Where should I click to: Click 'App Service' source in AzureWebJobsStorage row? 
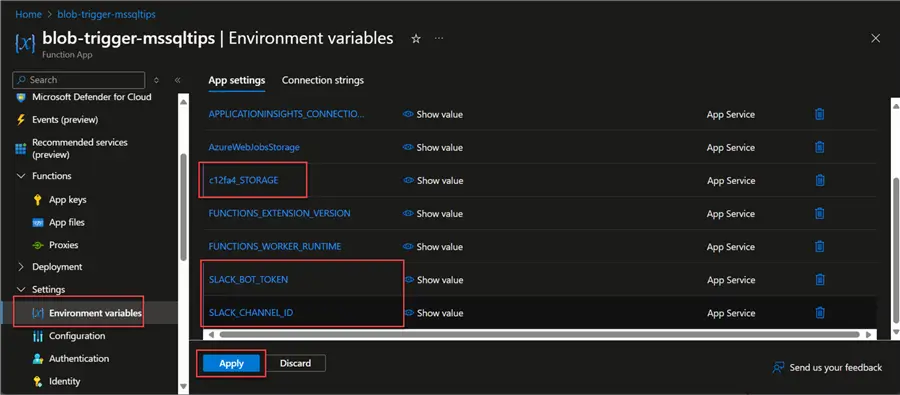pos(731,148)
